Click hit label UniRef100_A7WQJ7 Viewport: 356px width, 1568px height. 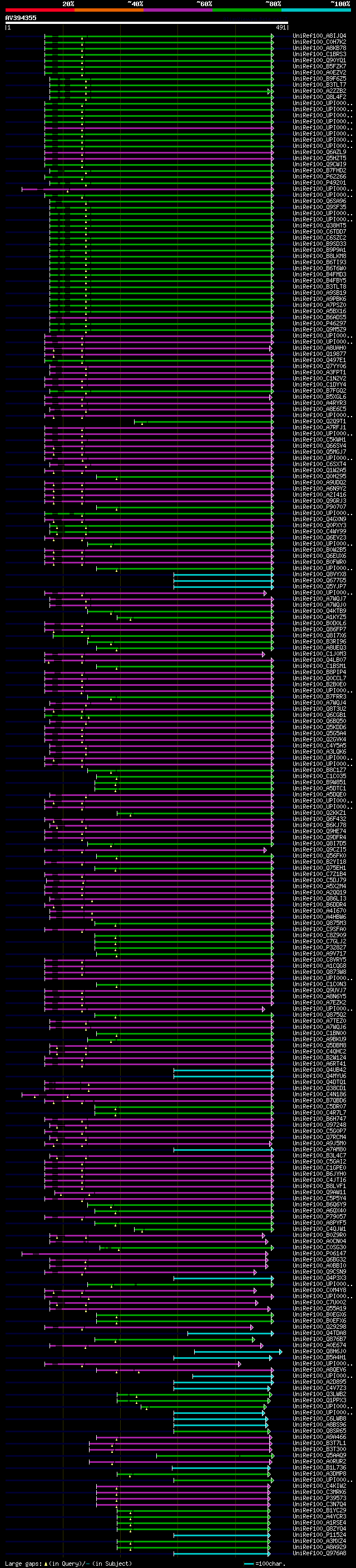[319, 598]
